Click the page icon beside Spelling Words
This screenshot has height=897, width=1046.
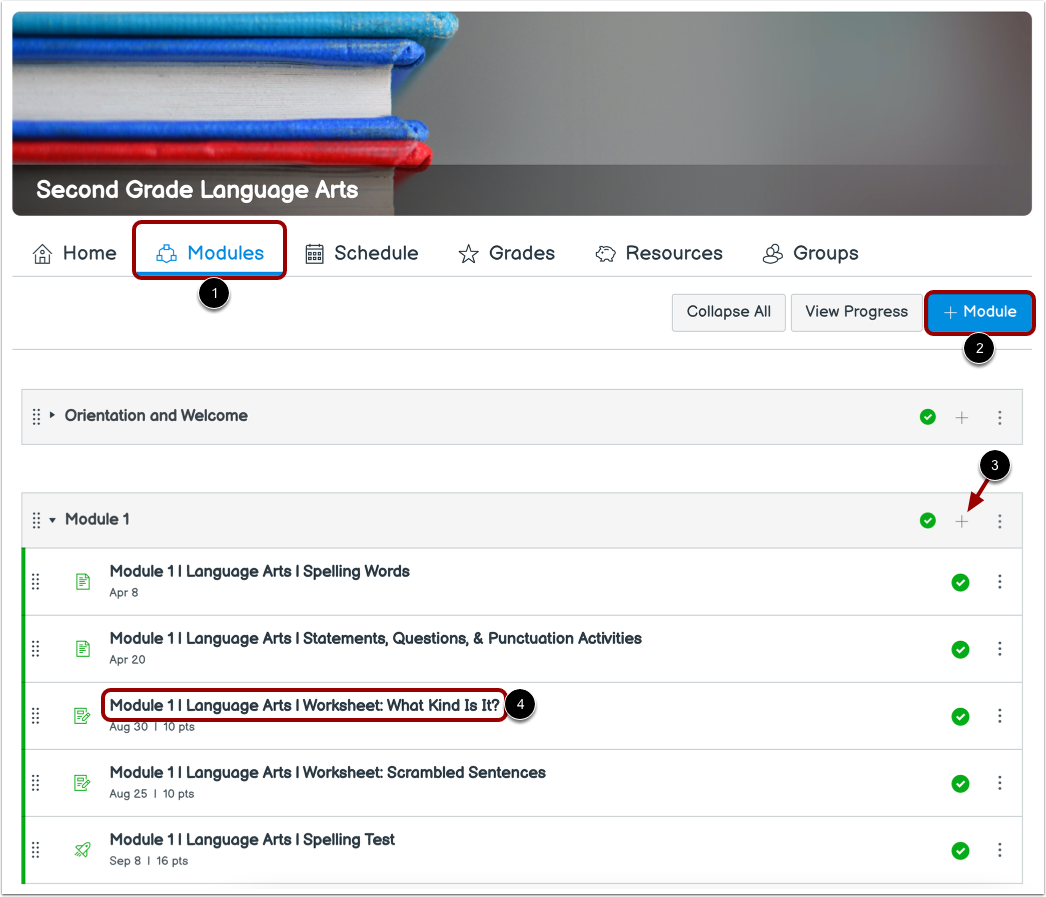point(83,580)
